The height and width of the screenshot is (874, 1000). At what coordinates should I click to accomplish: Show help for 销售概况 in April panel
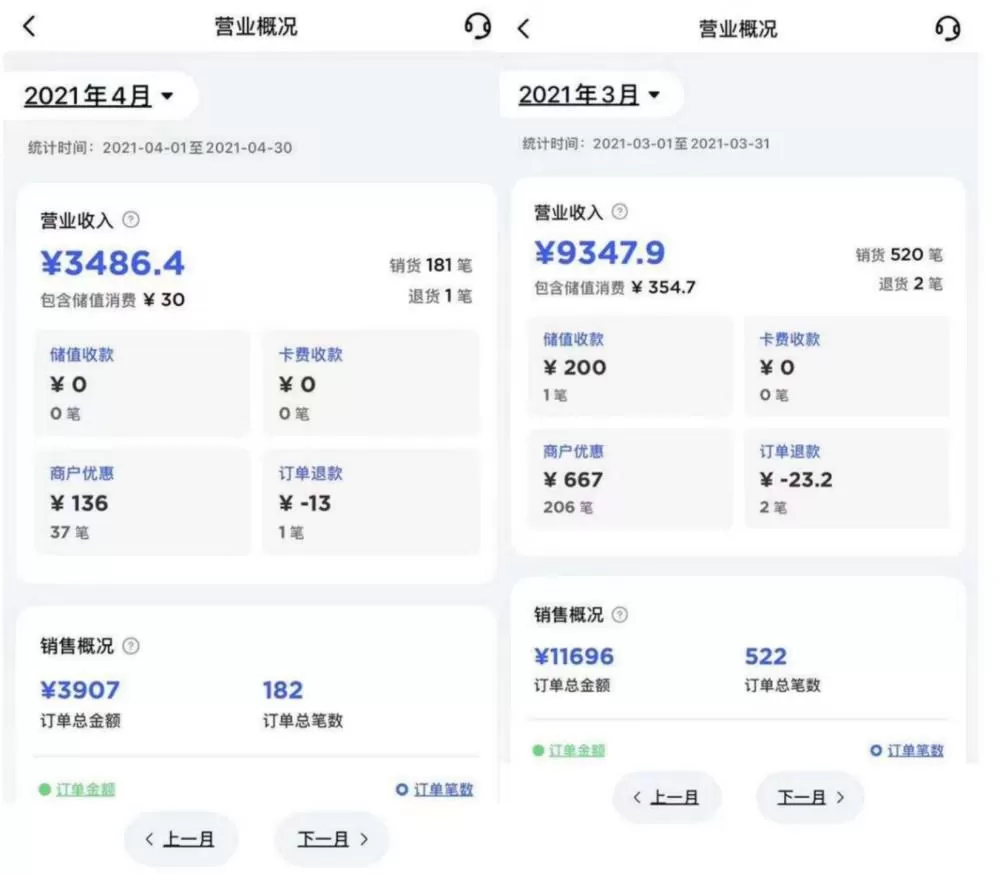click(x=131, y=646)
